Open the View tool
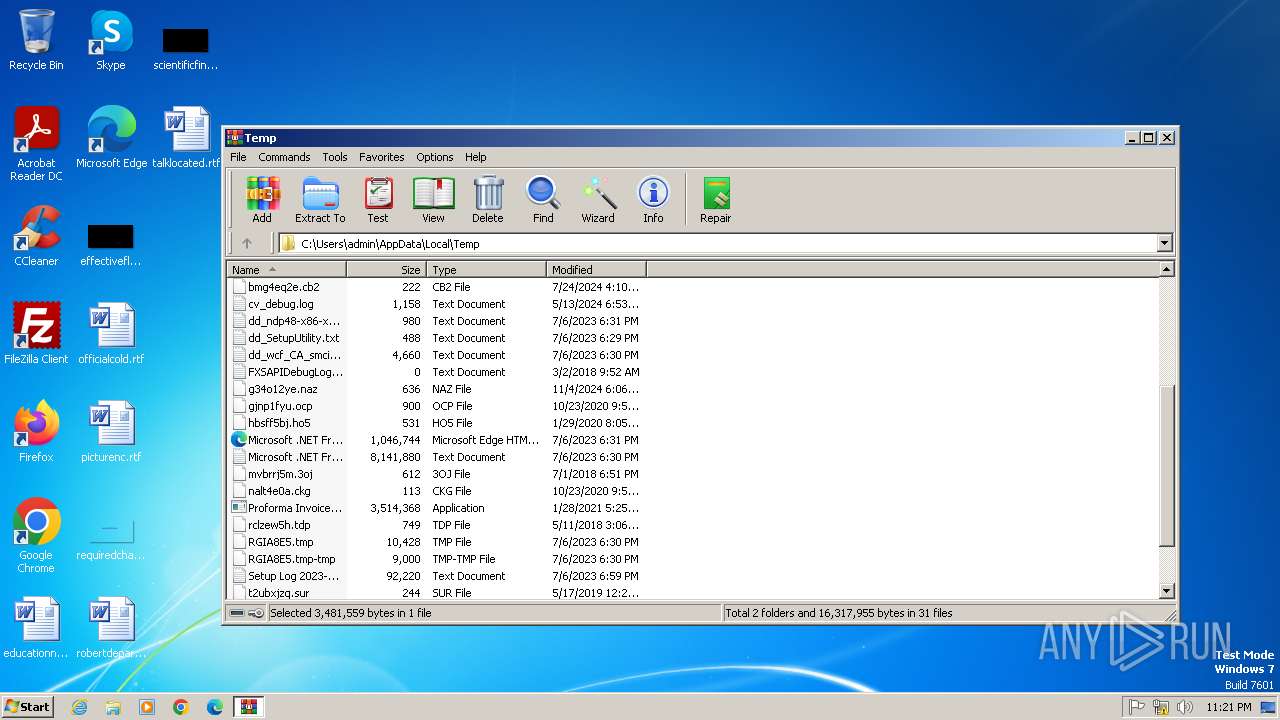Viewport: 1280px width, 720px height. pyautogui.click(x=433, y=200)
